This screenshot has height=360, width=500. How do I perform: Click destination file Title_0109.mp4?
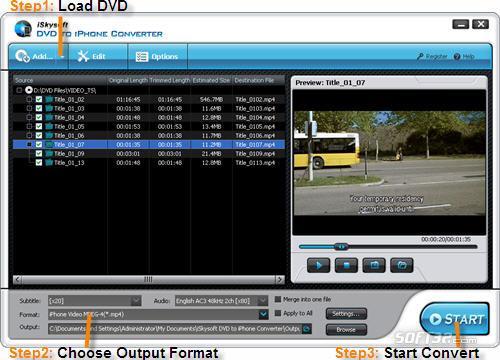click(x=255, y=153)
